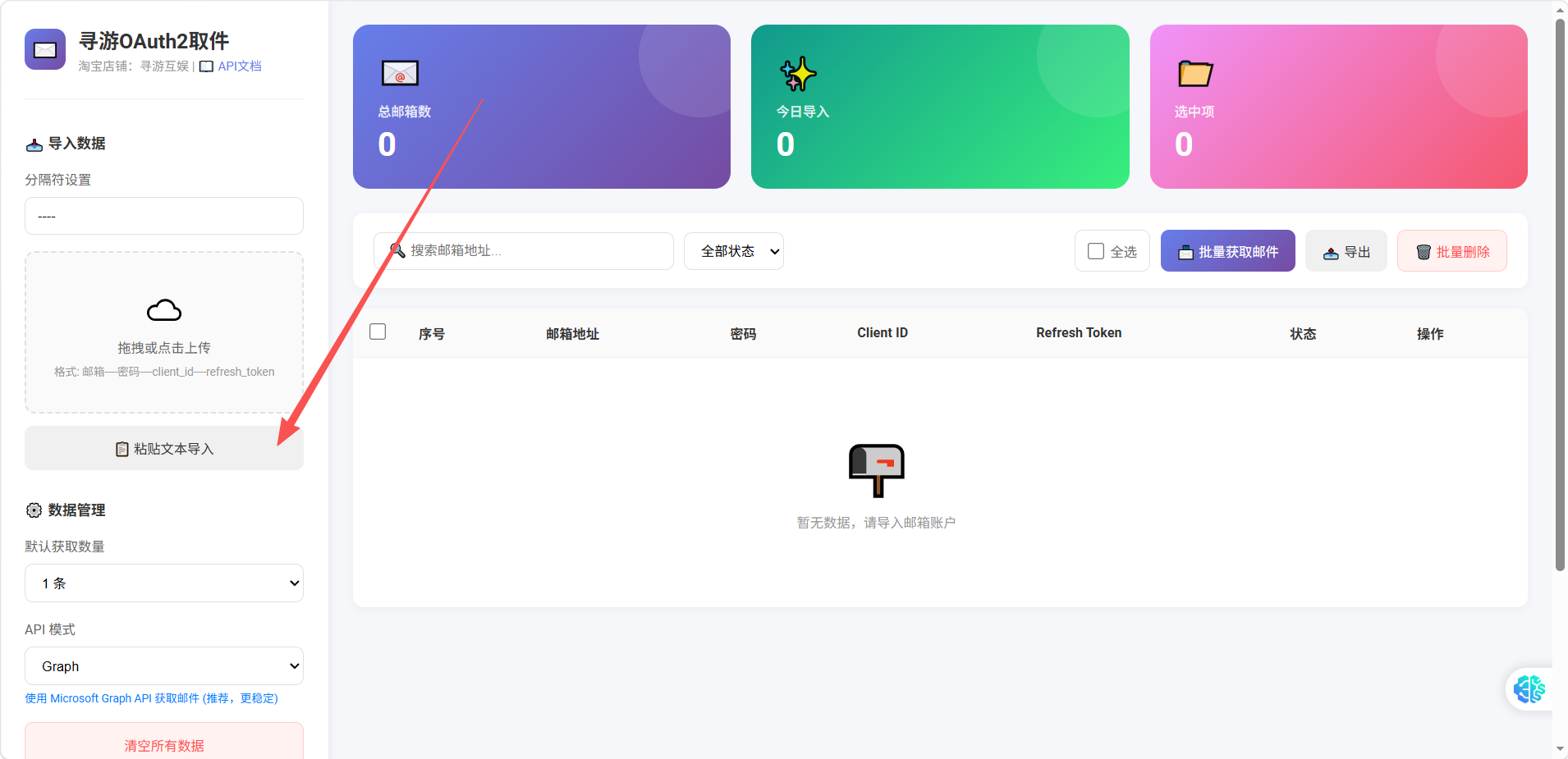Viewport: 1568px width, 759px height.
Task: Click the purple envelope app logo
Action: [x=45, y=49]
